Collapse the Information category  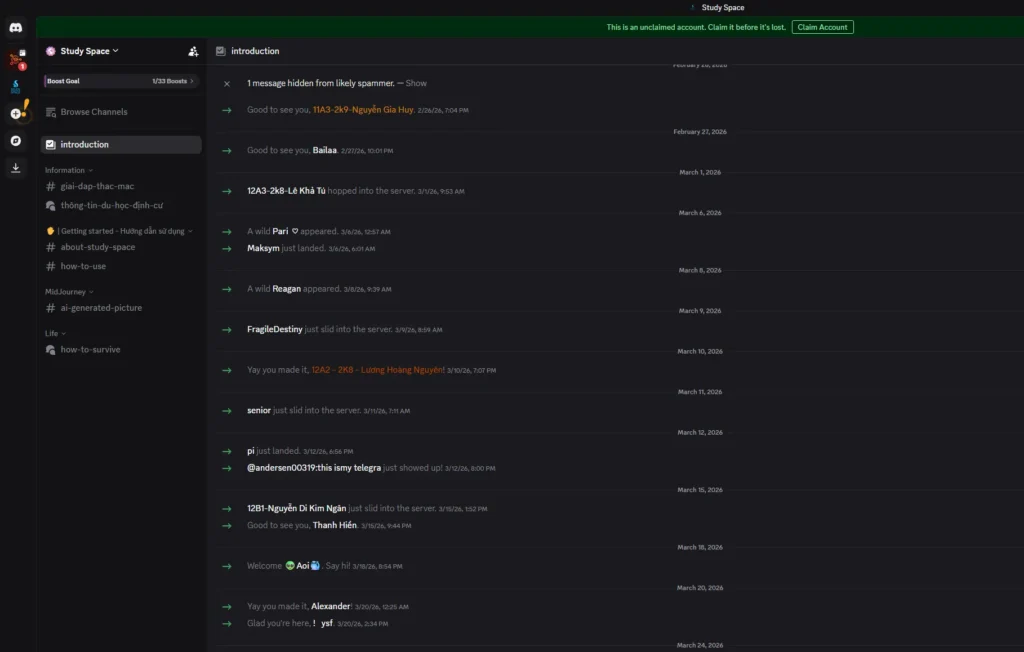[66, 169]
